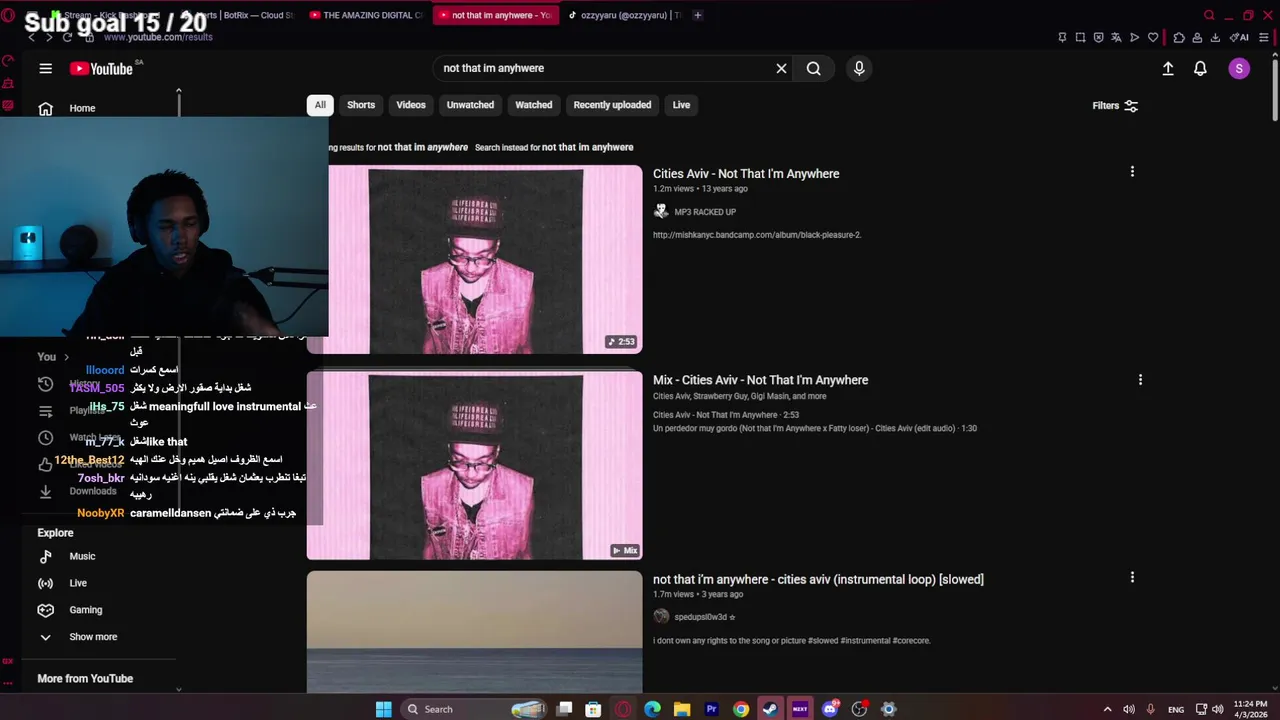The width and height of the screenshot is (1280, 720).
Task: Open Steam from taskbar
Action: 770,709
